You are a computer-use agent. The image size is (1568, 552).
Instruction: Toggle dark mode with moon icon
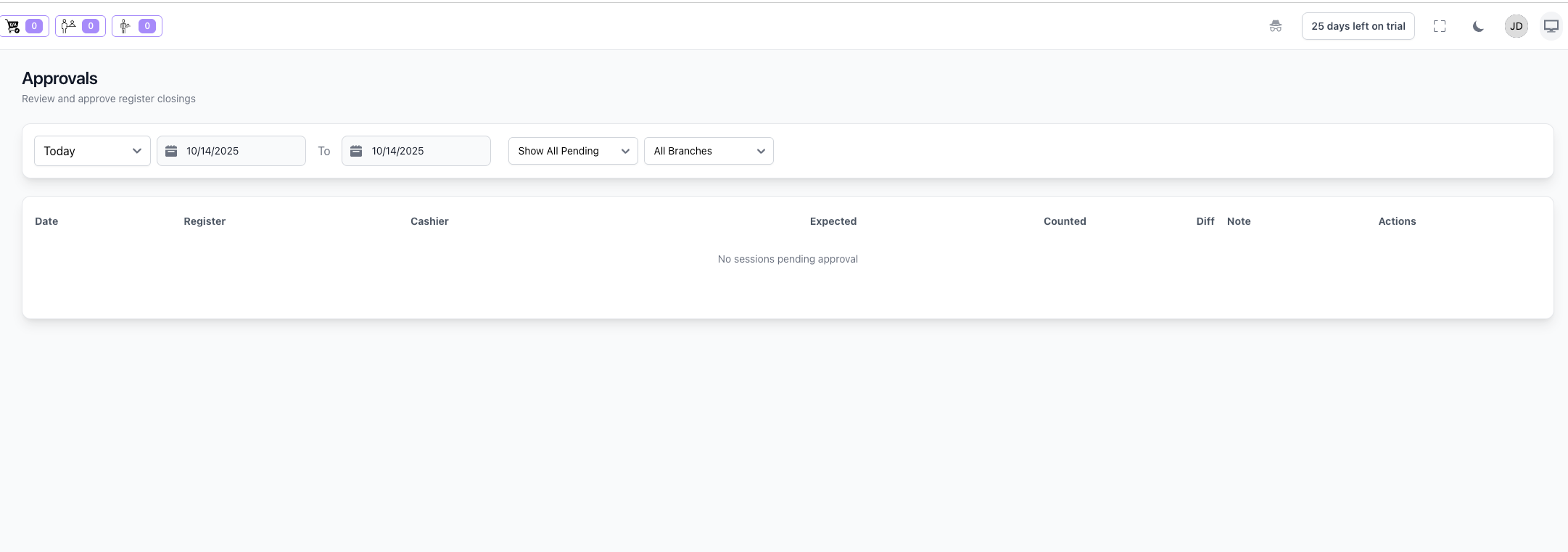point(1478,26)
